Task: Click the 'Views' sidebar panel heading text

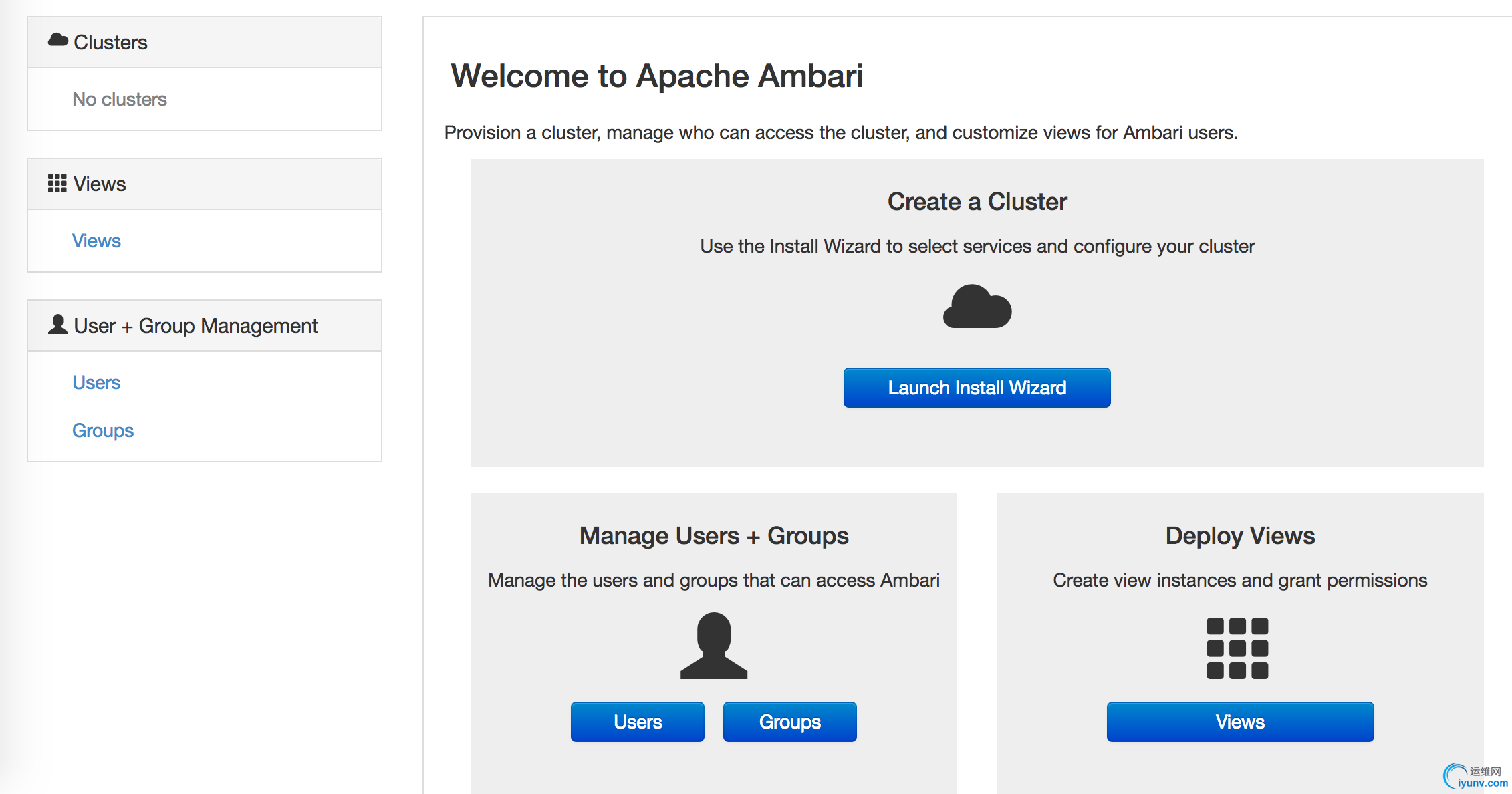Action: [x=100, y=184]
